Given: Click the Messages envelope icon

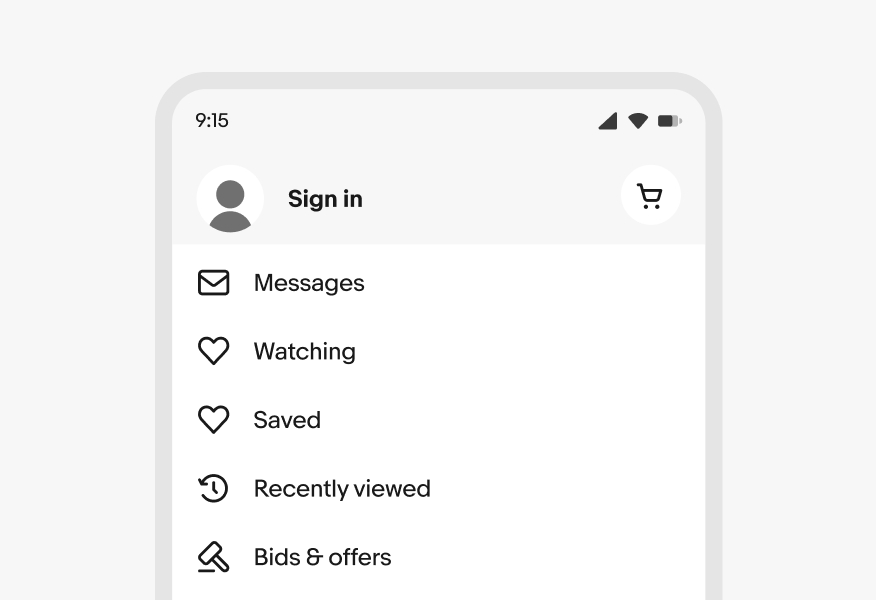Looking at the screenshot, I should tap(213, 283).
